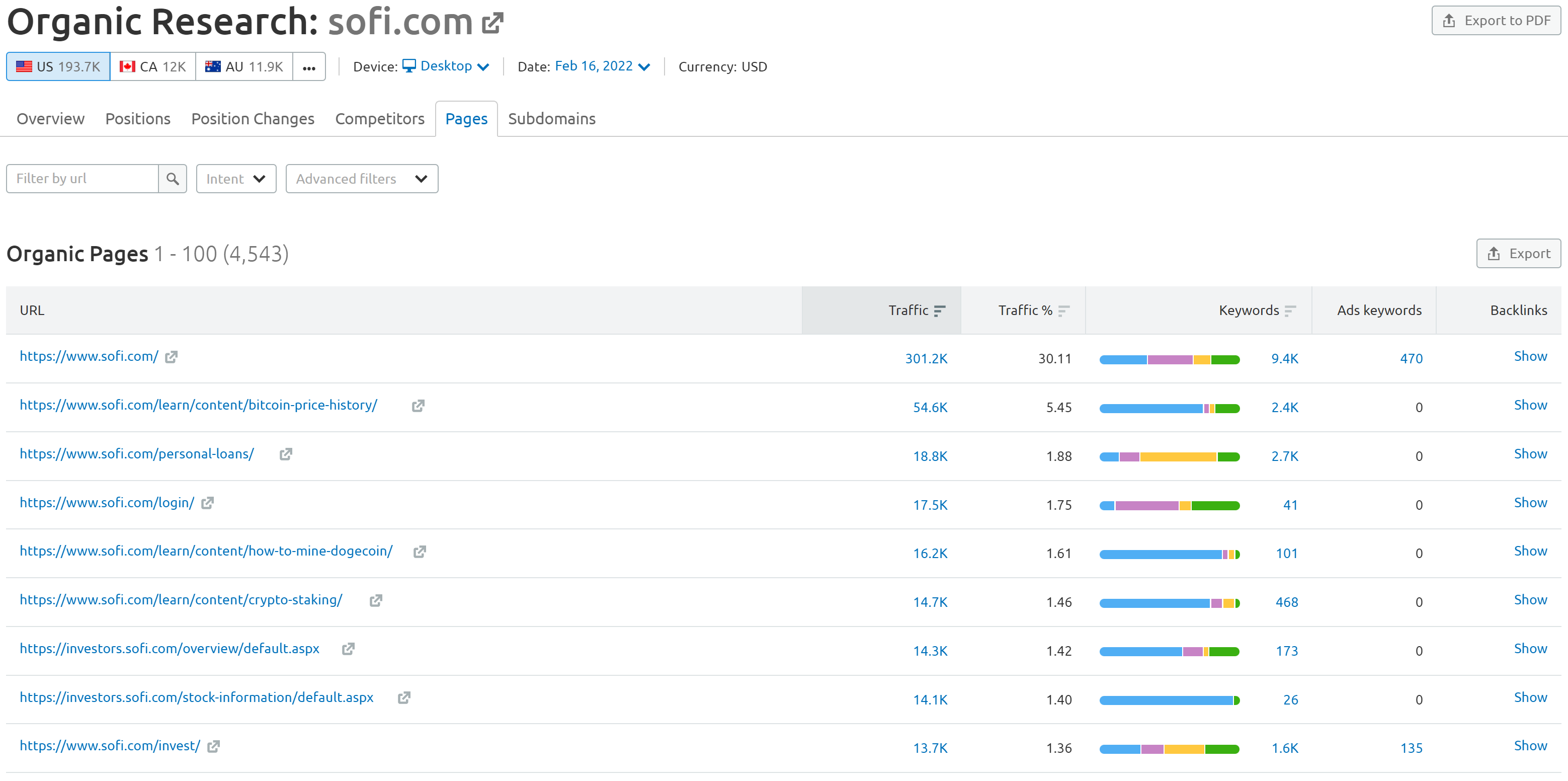Show more country databases via ellipsis button
The width and height of the screenshot is (1568, 781).
pyautogui.click(x=309, y=66)
